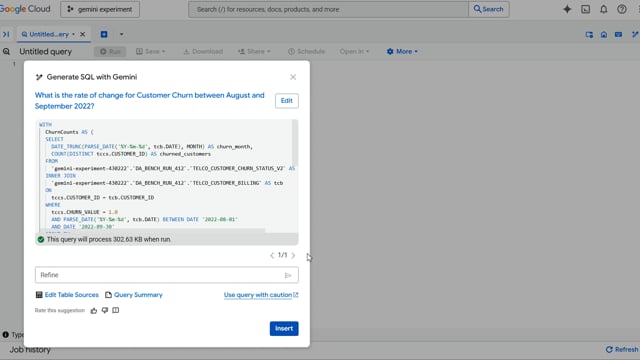The image size is (640, 360).
Task: Open the More settings menu
Action: pyautogui.click(x=402, y=51)
